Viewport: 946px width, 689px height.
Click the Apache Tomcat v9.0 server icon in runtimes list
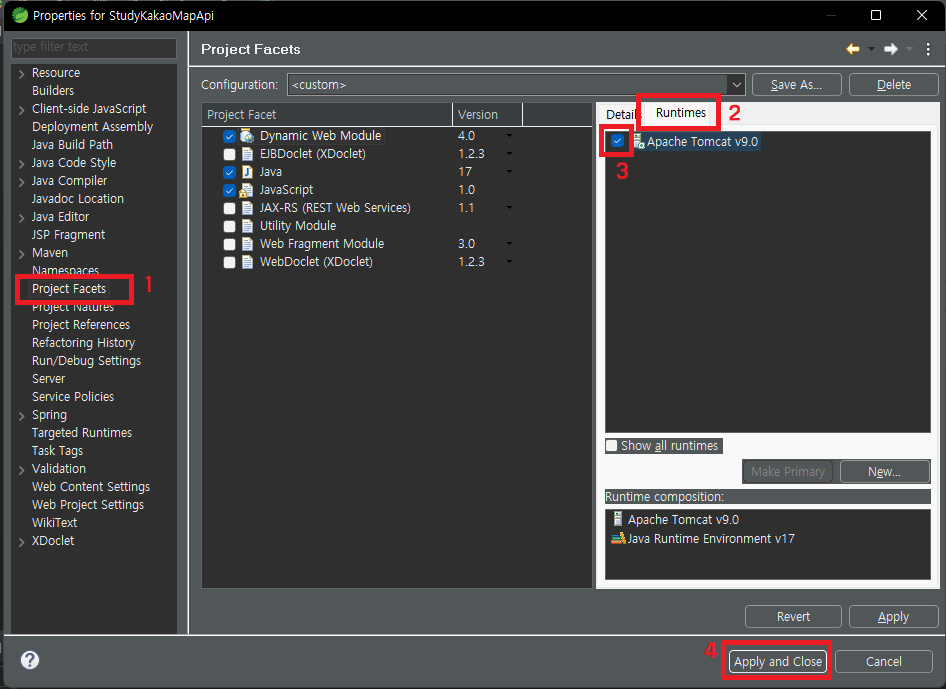639,142
